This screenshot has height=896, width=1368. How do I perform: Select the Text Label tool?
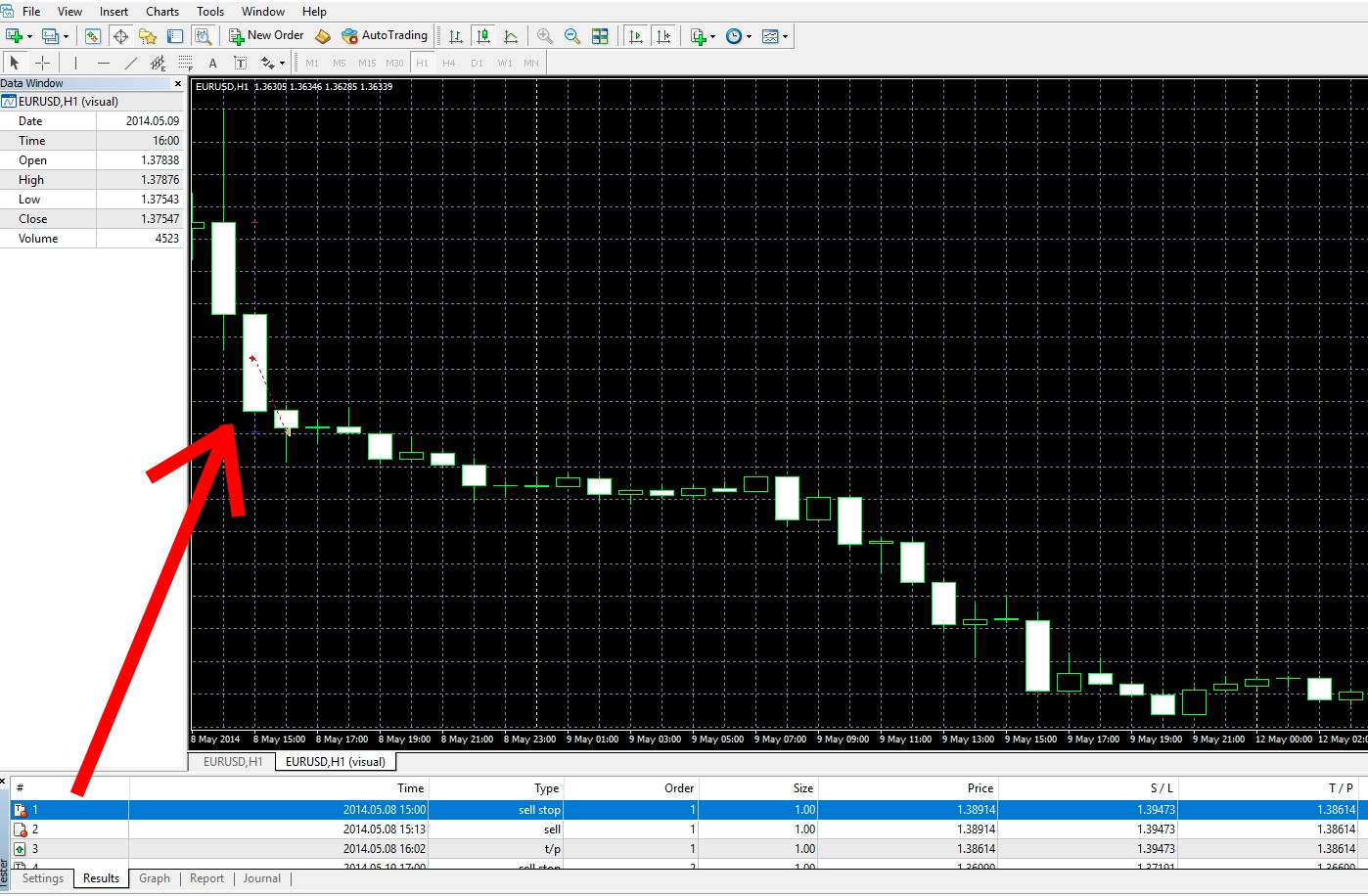(x=240, y=63)
